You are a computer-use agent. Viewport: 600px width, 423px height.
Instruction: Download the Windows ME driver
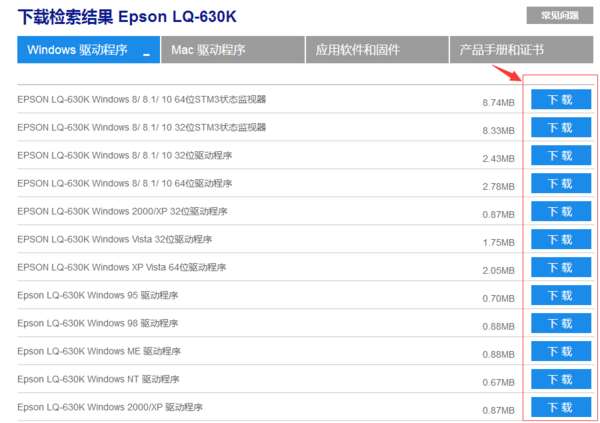pyautogui.click(x=561, y=351)
